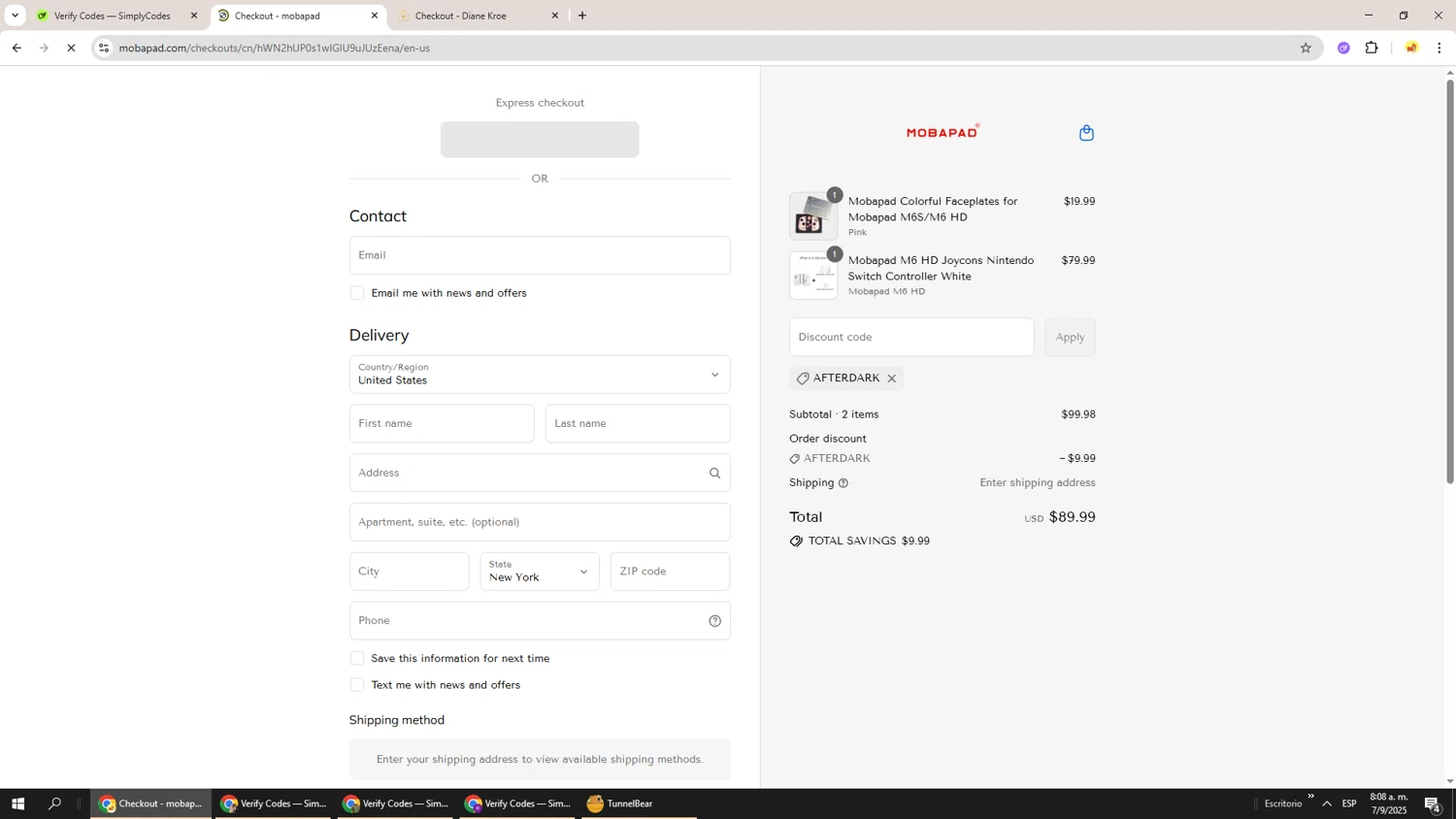
Task: Go back with the browser back arrow
Action: tap(17, 48)
